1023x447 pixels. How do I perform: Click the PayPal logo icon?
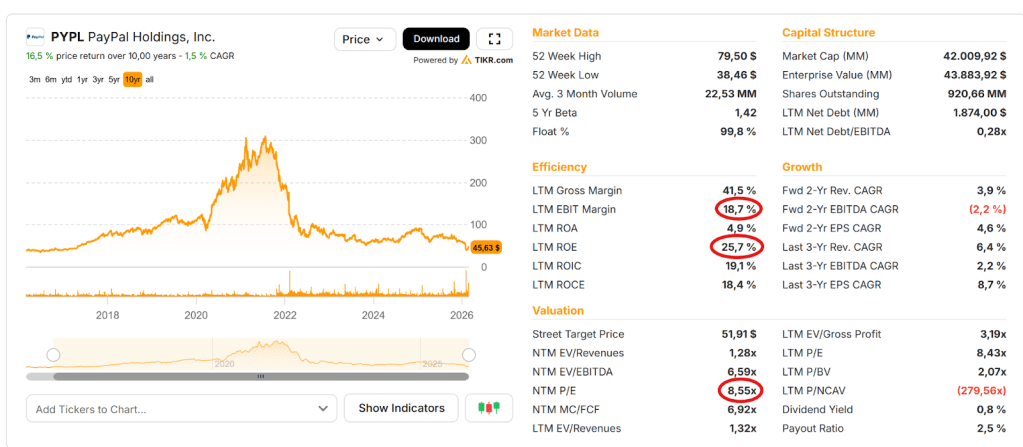[x=35, y=37]
